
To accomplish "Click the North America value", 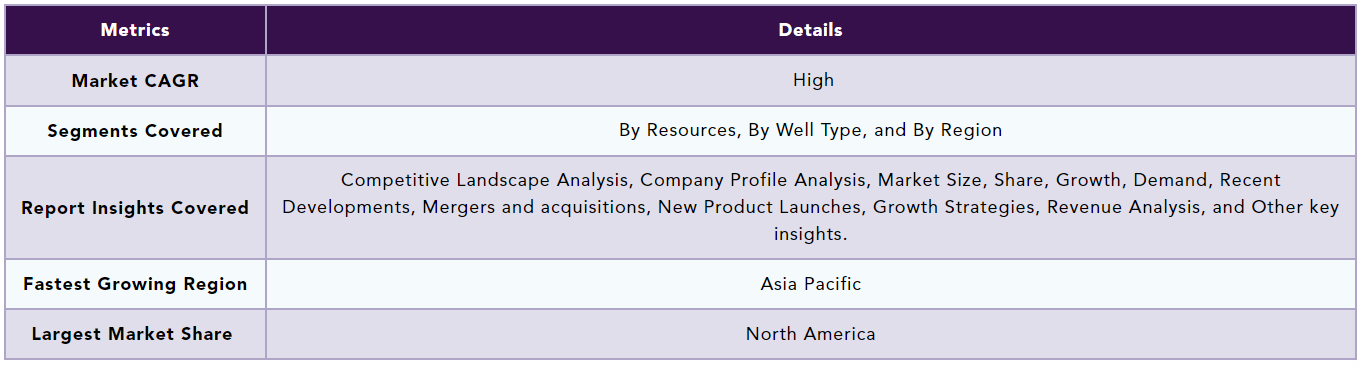I will pos(811,334).
